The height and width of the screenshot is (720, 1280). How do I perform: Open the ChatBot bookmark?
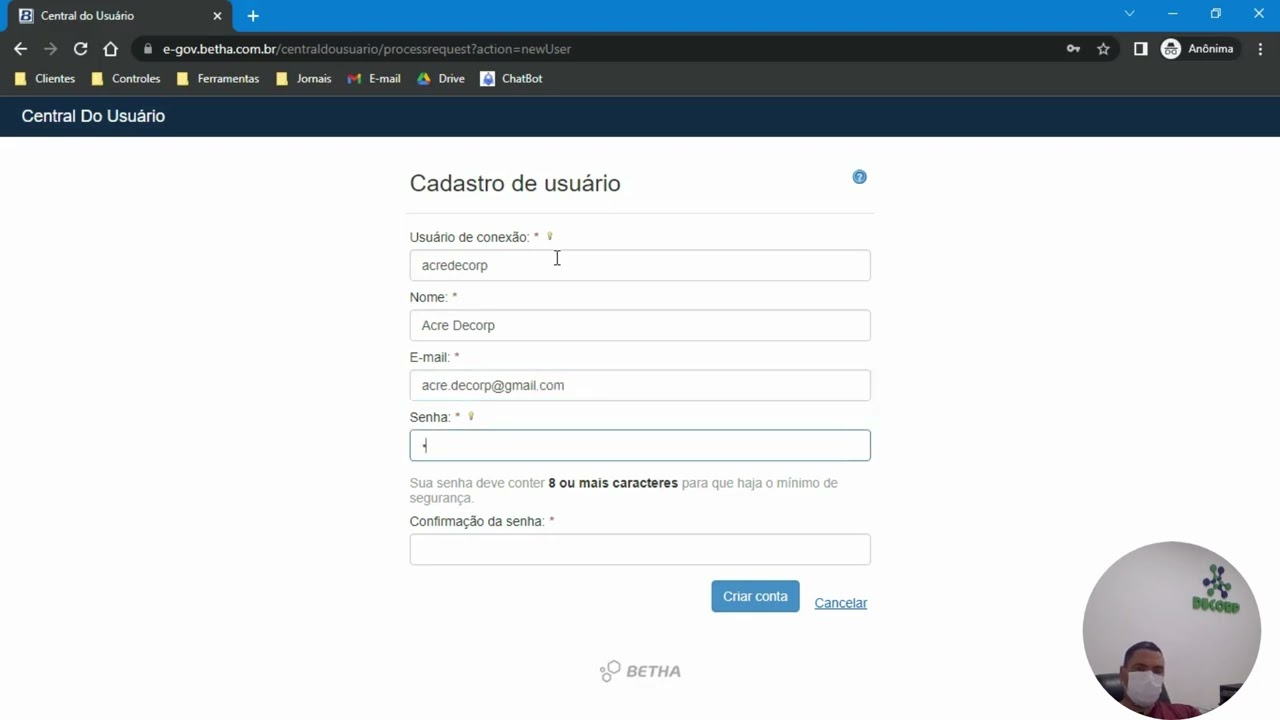tap(511, 79)
